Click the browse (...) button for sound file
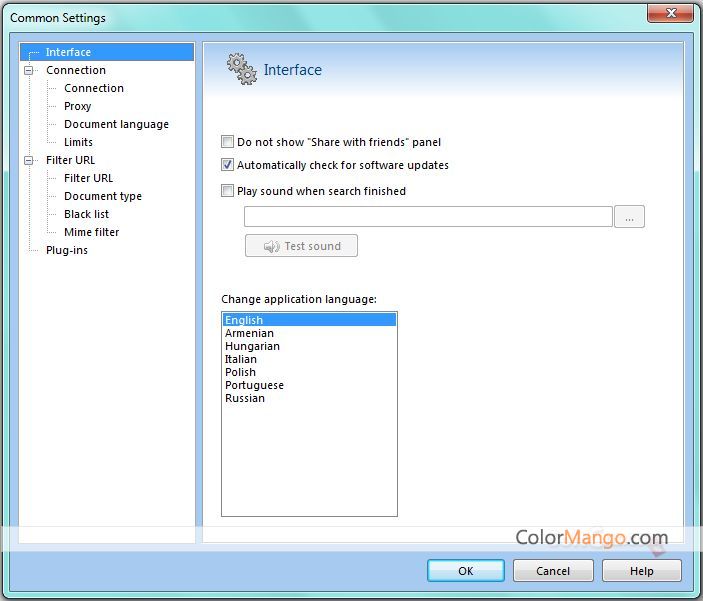703x601 pixels. (x=629, y=217)
